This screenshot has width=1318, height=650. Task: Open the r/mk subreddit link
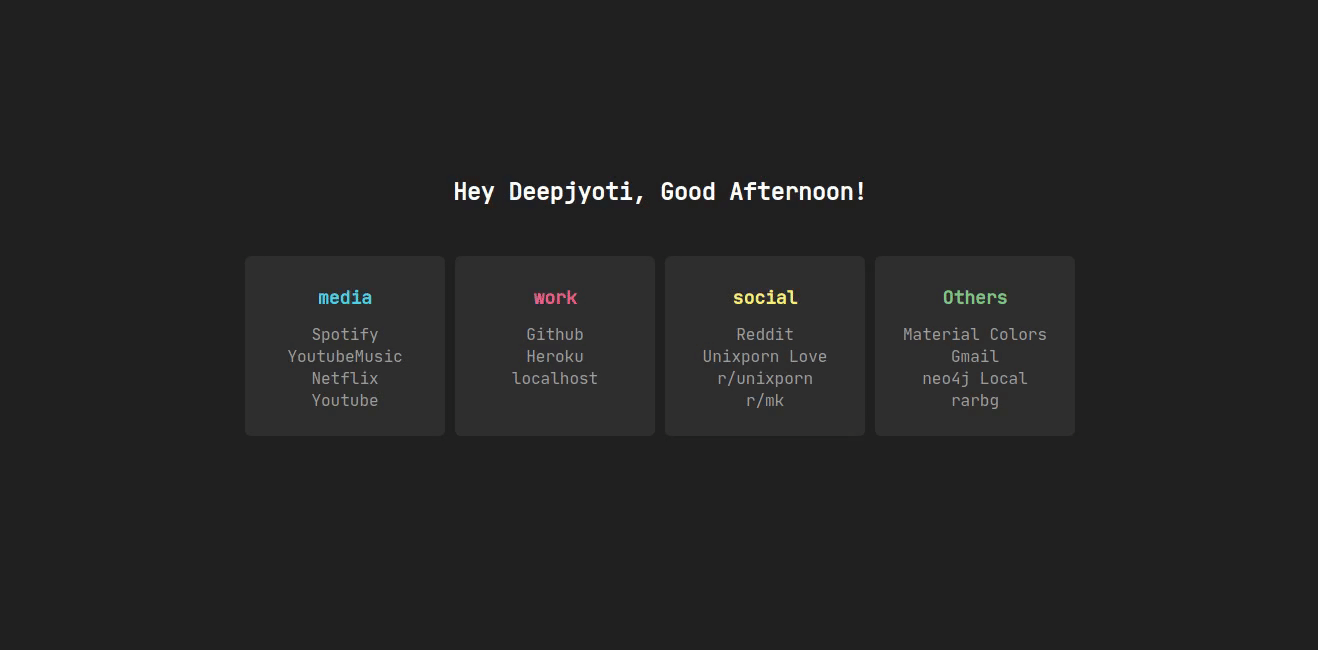click(x=764, y=400)
